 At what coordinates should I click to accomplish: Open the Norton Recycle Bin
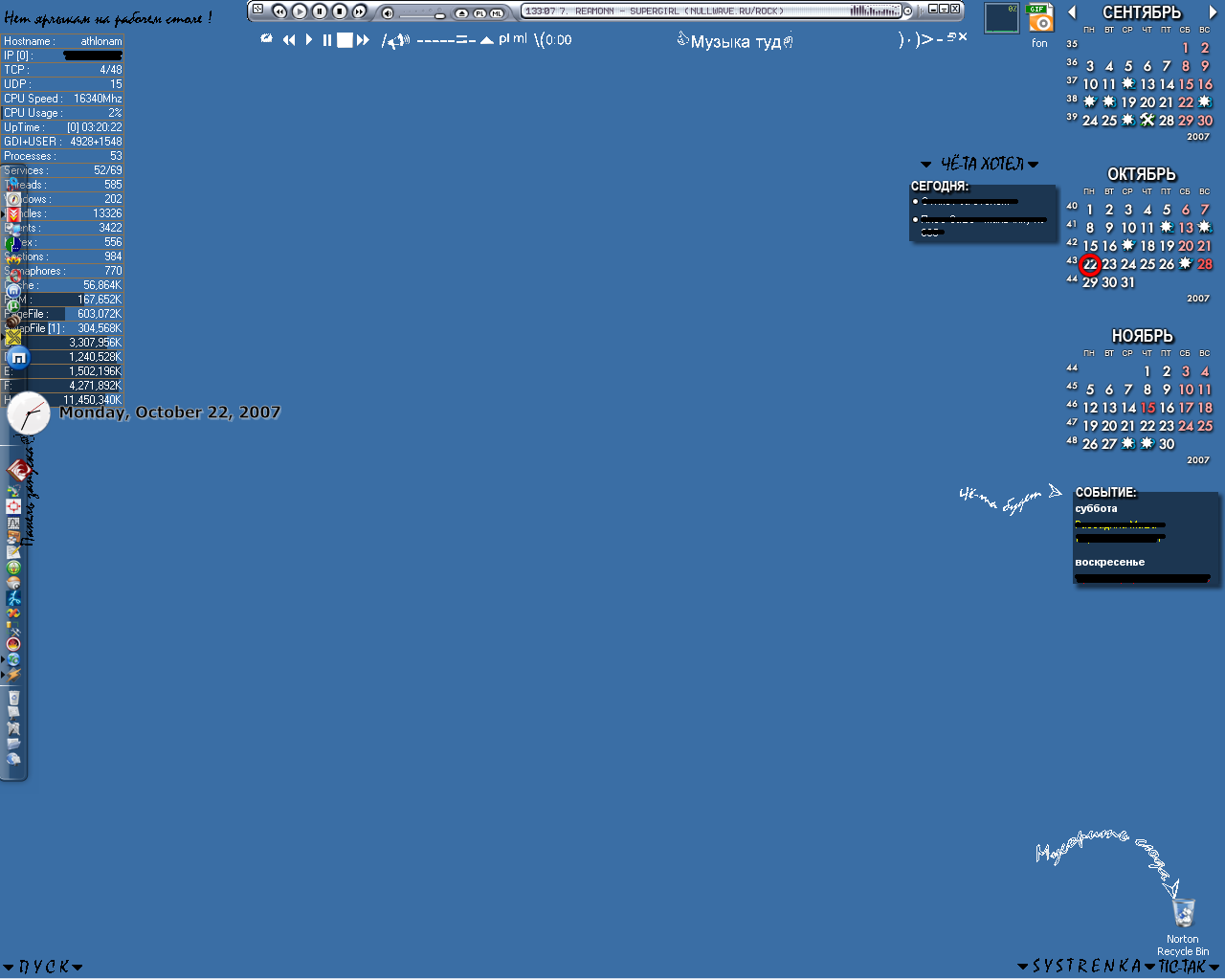1183,913
